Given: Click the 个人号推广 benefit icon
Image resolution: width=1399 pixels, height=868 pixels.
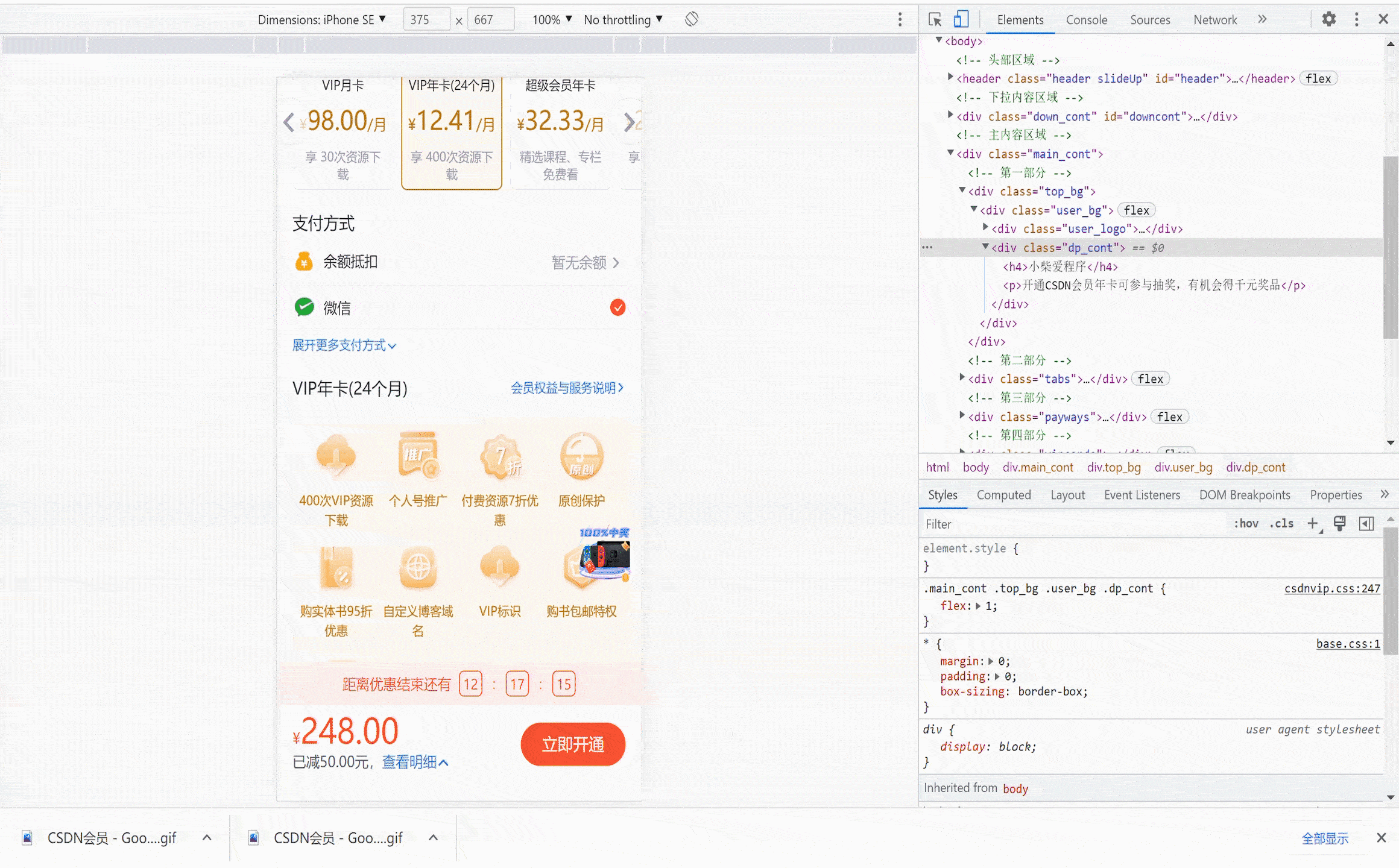Looking at the screenshot, I should [418, 456].
